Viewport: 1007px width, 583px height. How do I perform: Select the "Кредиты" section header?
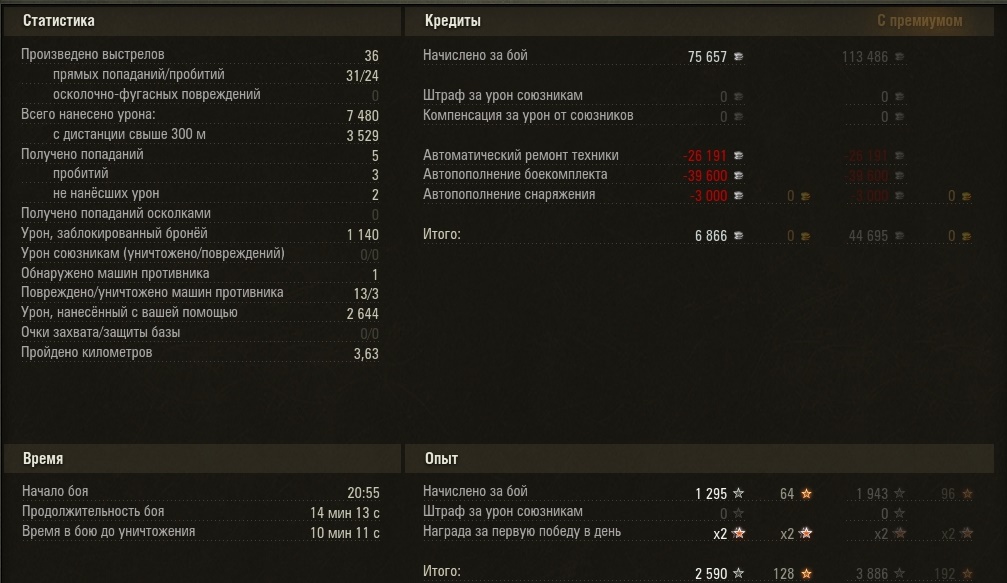point(452,20)
